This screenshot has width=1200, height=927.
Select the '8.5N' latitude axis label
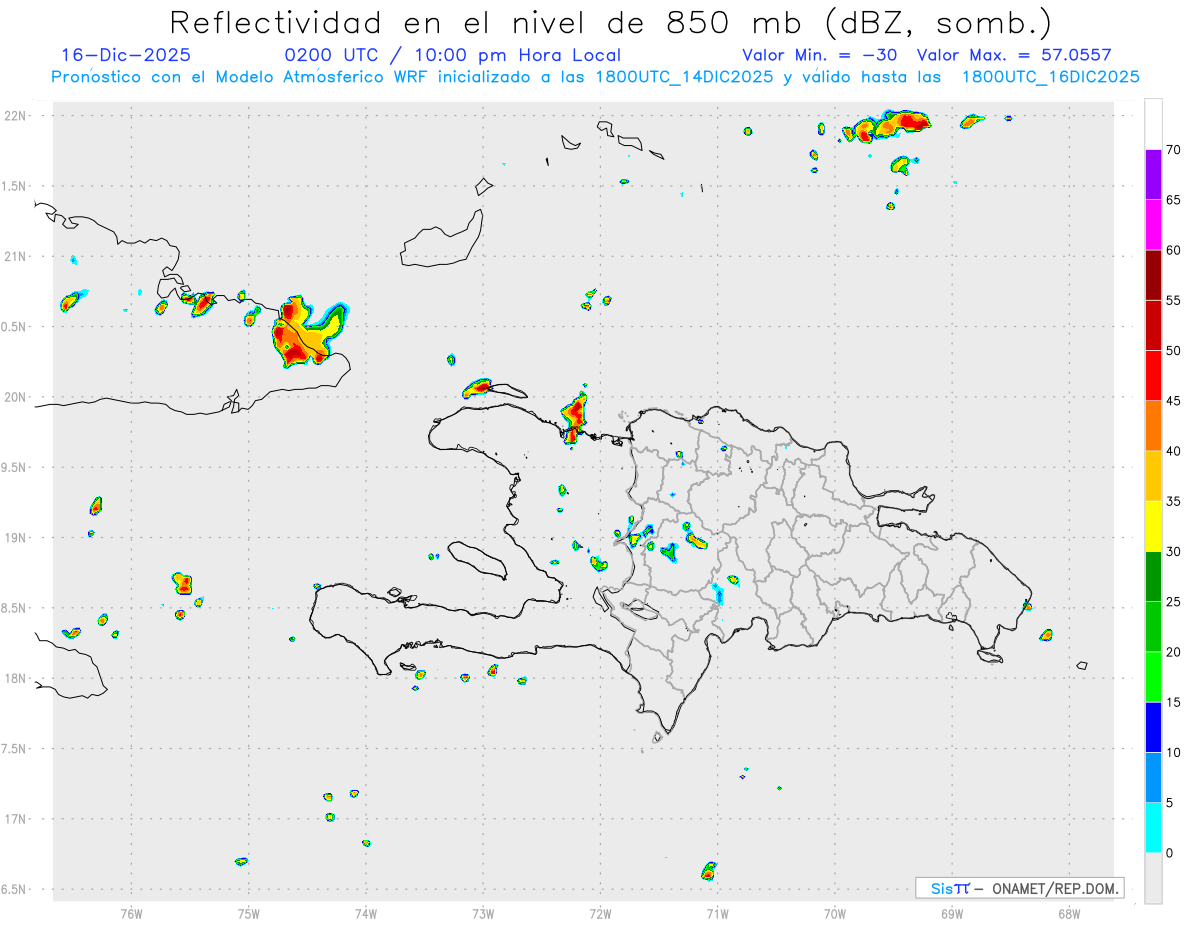pyautogui.click(x=15, y=608)
